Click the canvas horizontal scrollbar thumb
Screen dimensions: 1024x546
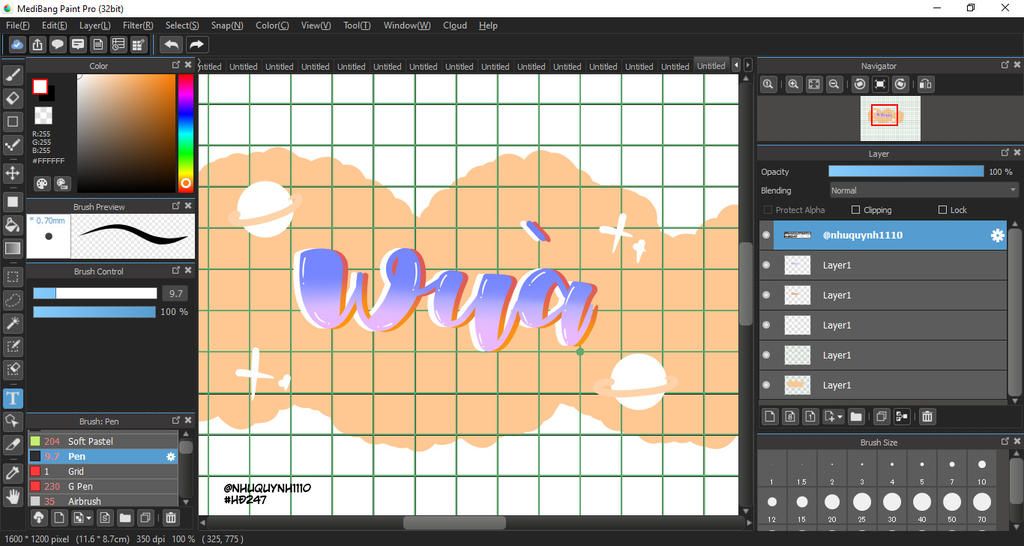(455, 522)
